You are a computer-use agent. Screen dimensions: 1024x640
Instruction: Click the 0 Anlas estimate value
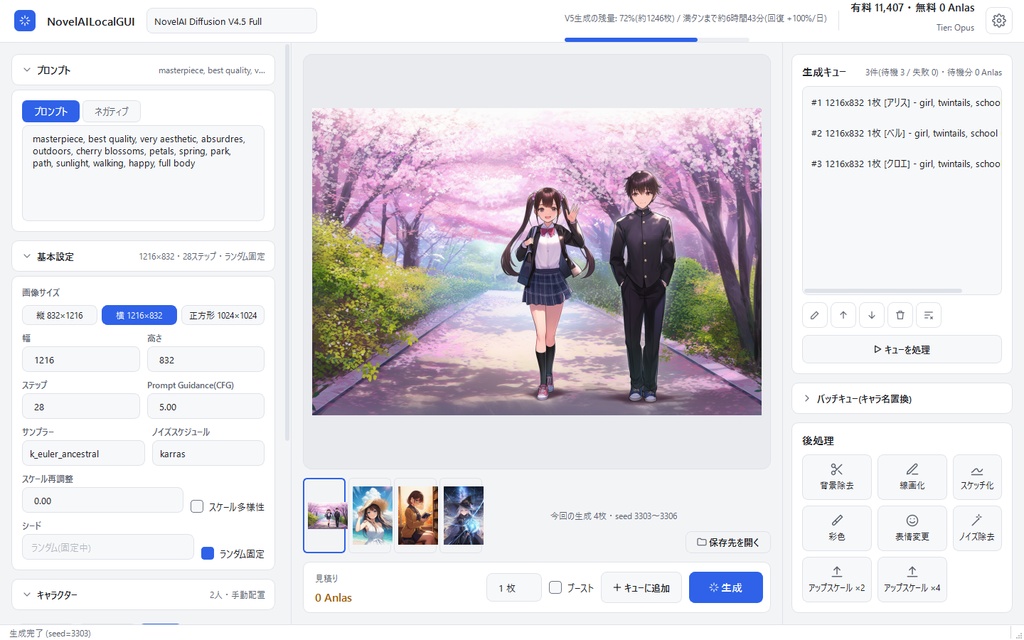[333, 598]
